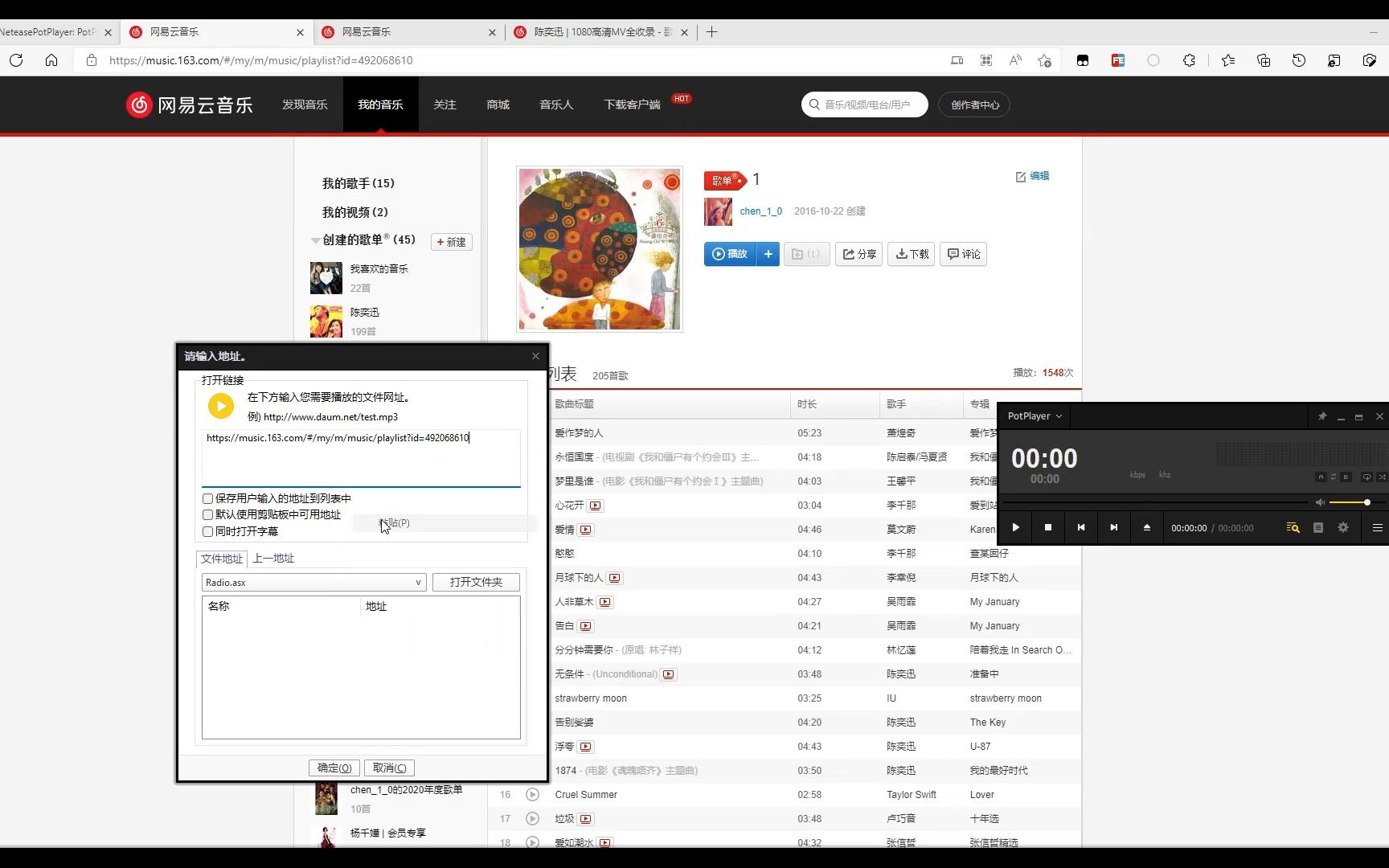Open 发现音乐 navigation tab

point(305,104)
